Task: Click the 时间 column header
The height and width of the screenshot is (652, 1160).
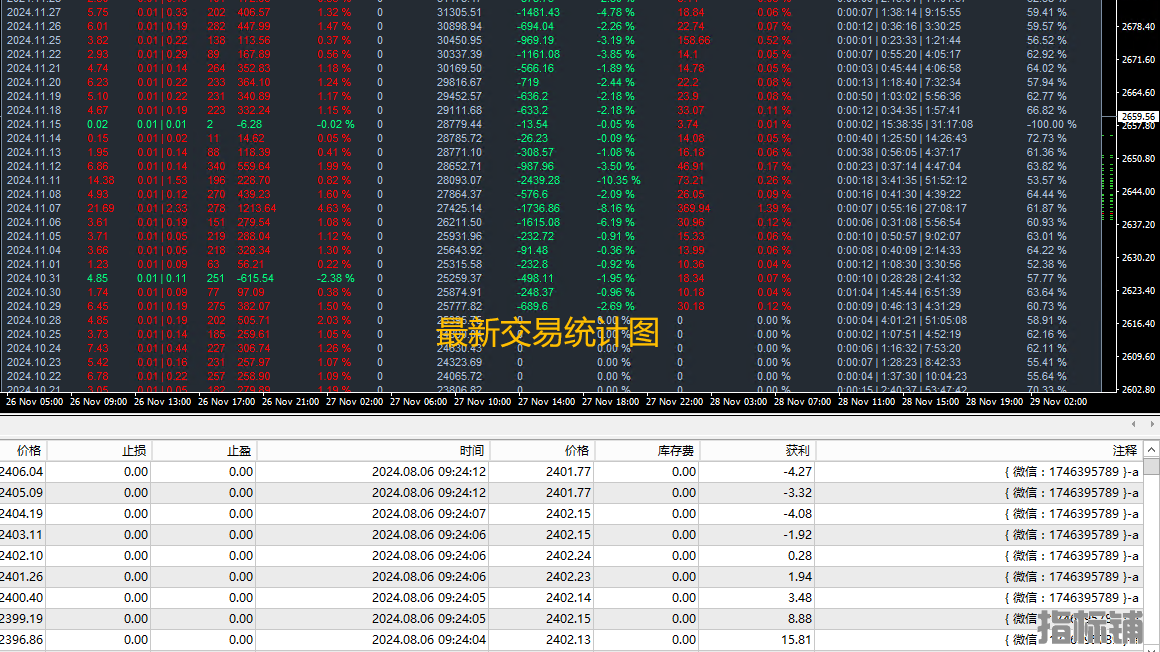Action: [472, 451]
